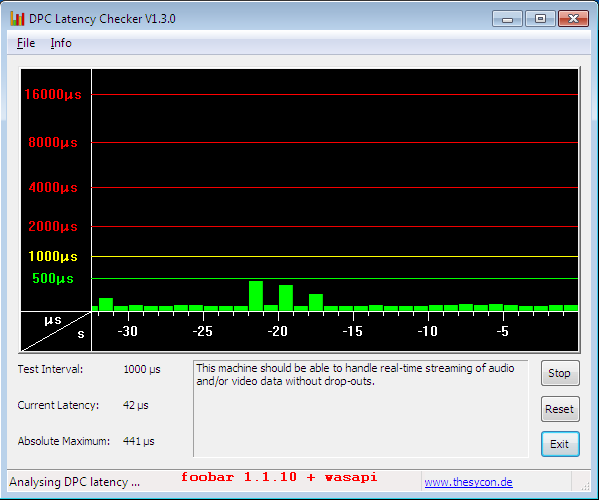Viewport: 599px width, 500px height.
Task: Click the 16000µs red threshold label
Action: point(53,94)
